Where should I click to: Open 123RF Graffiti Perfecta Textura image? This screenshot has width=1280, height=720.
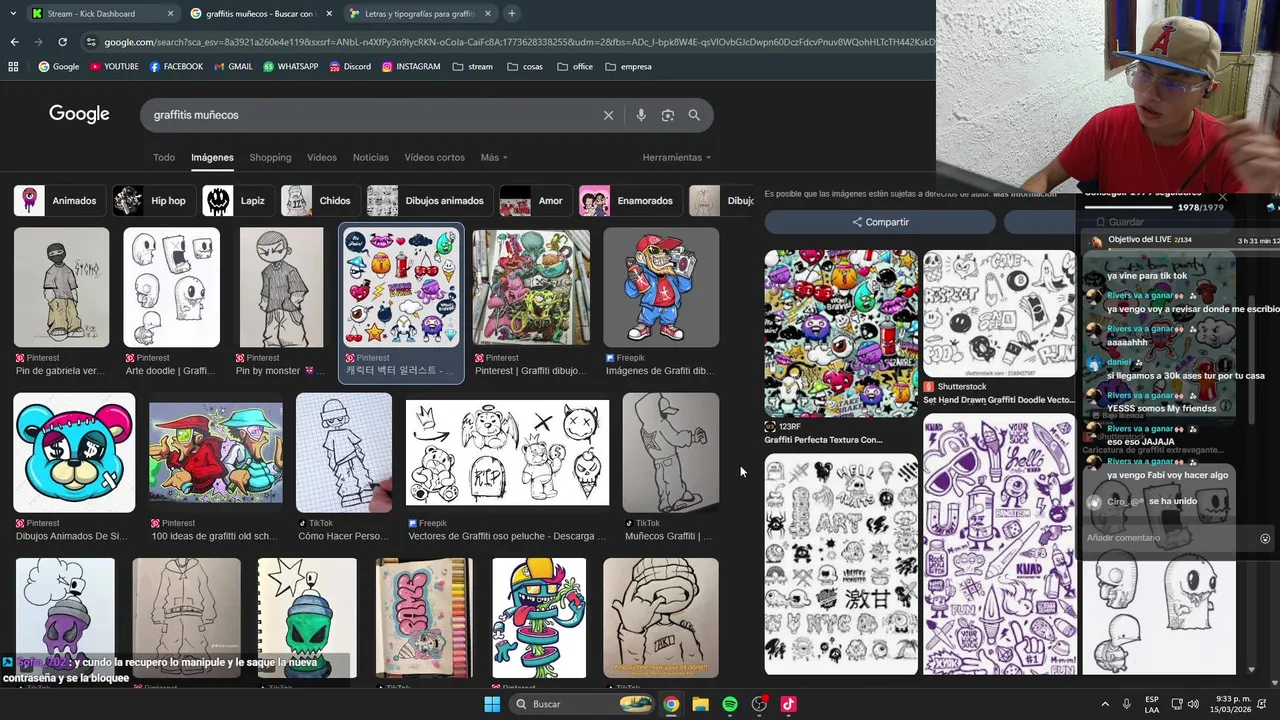point(841,333)
